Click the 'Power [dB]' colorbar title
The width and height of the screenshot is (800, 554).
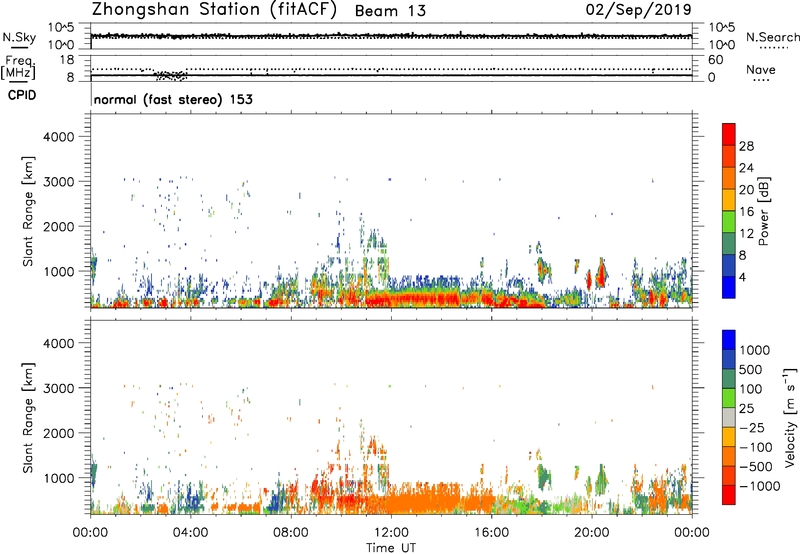(764, 211)
